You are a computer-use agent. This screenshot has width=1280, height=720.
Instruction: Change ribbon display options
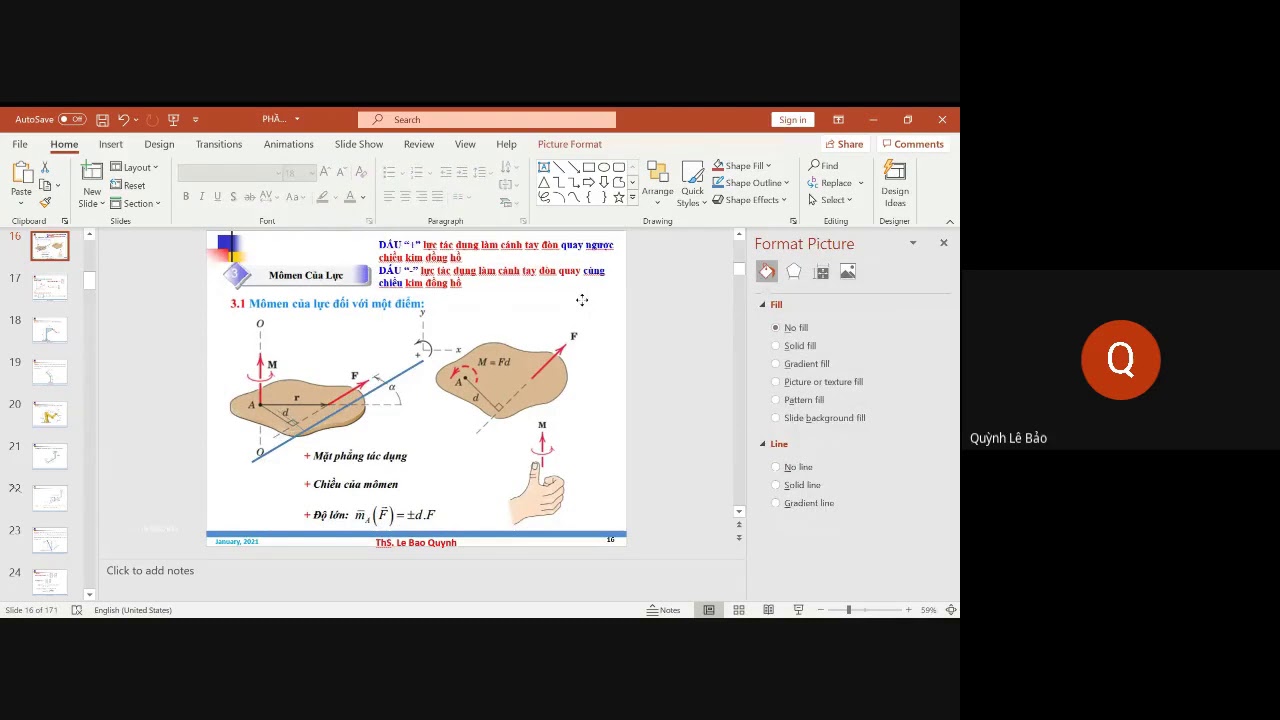[838, 120]
